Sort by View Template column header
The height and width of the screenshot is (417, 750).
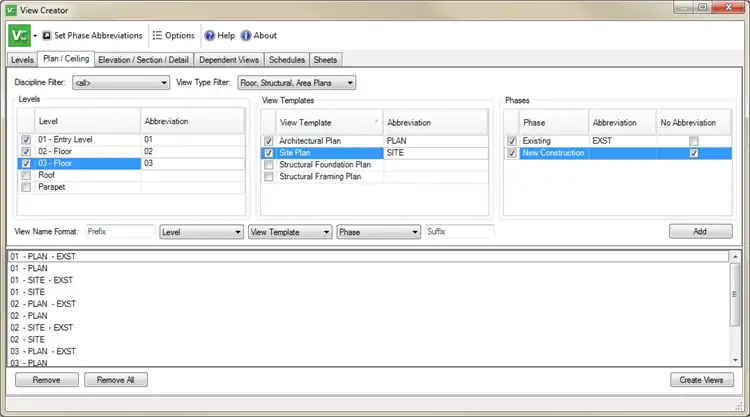click(329, 122)
